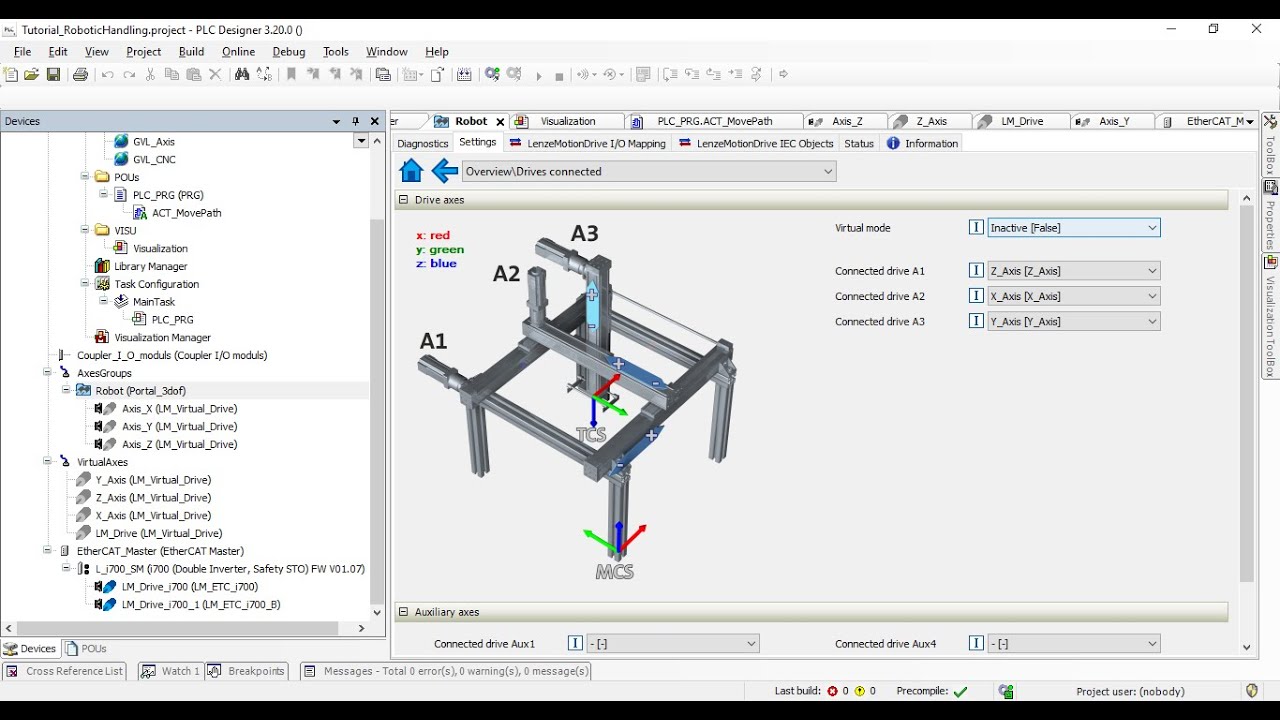Viewport: 1280px width, 720px height.
Task: Open the Messages pane
Action: (x=446, y=671)
